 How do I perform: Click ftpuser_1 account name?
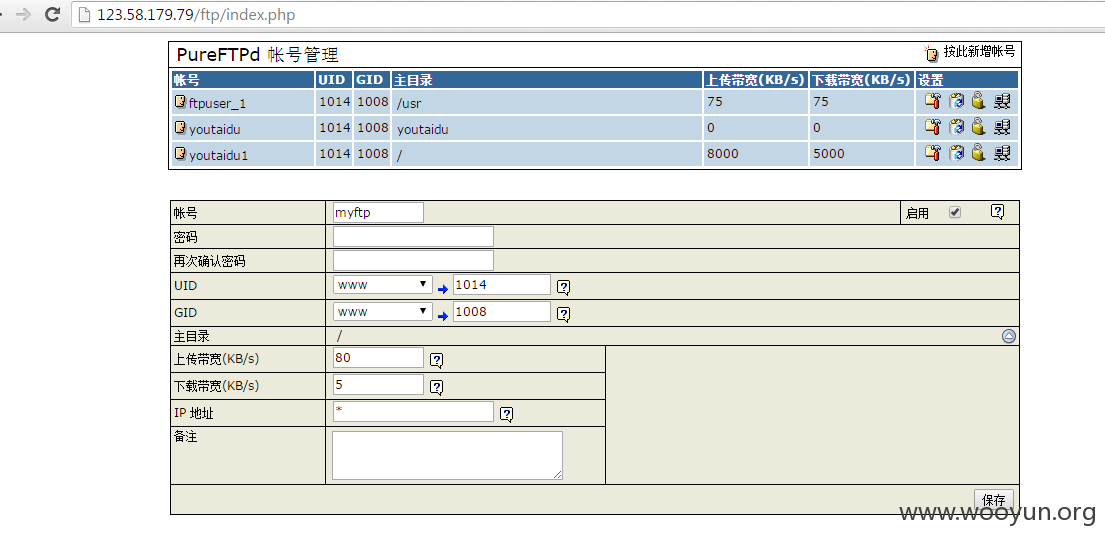click(218, 104)
